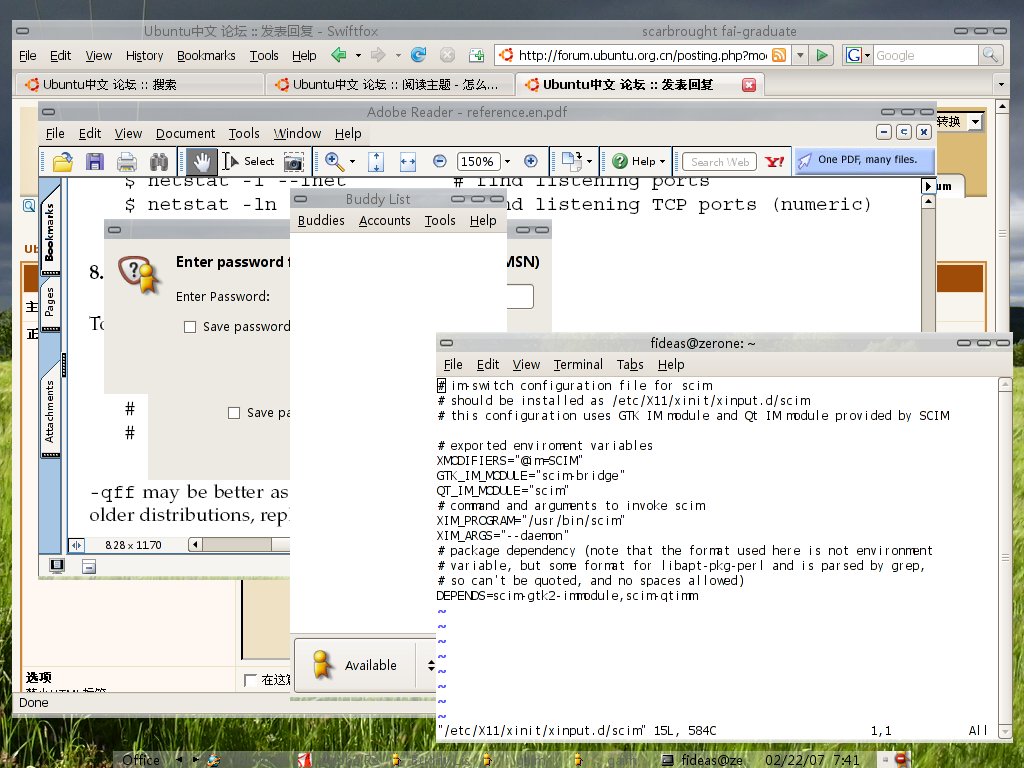Click the Forward arrow in Swiftfox
This screenshot has height=768, width=1024.
pos(377,56)
